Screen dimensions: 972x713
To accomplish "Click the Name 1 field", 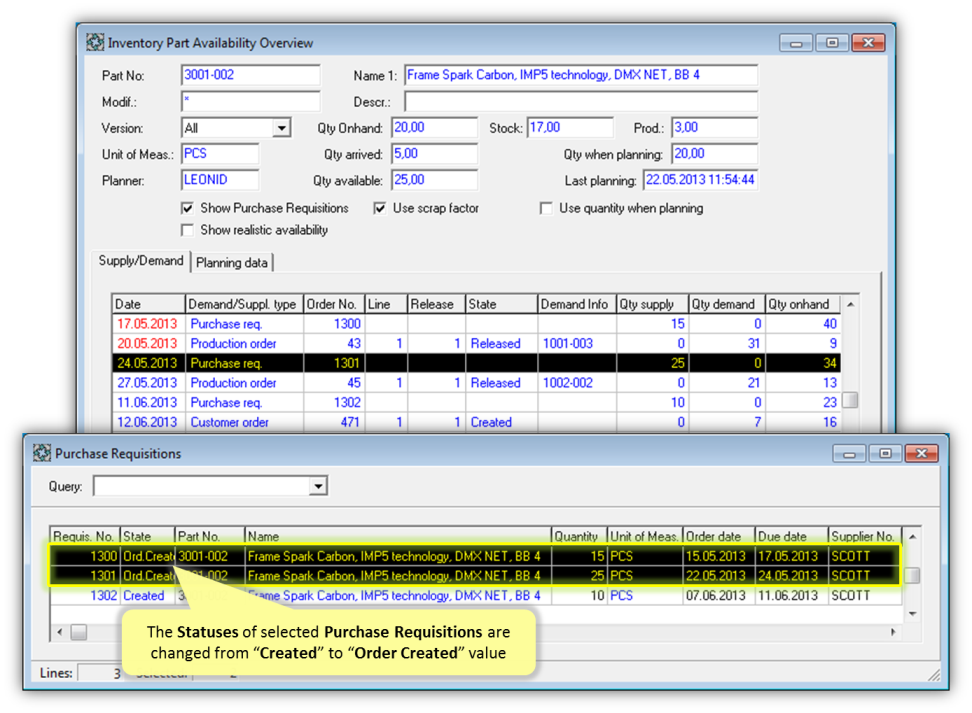I will [x=580, y=75].
